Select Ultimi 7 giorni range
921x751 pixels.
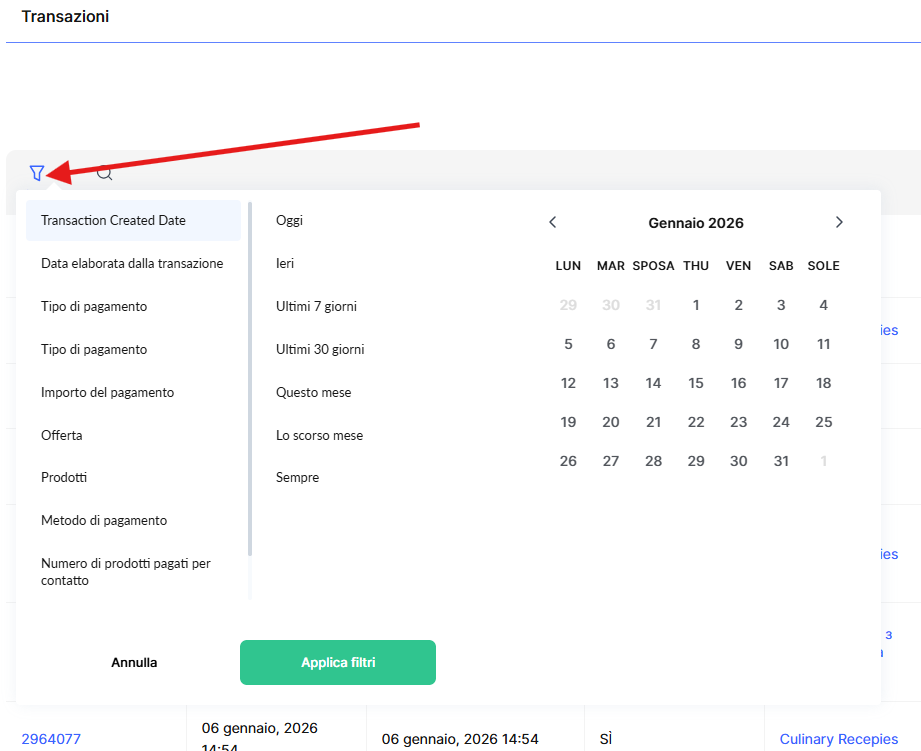(316, 307)
